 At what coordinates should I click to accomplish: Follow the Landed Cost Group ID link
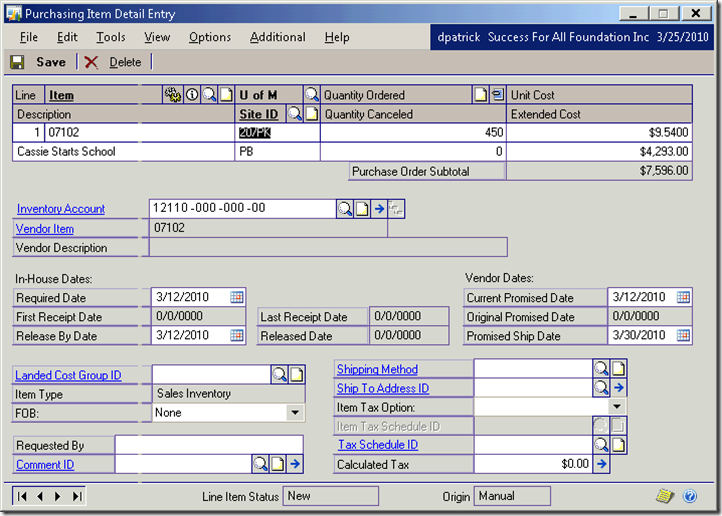click(68, 375)
